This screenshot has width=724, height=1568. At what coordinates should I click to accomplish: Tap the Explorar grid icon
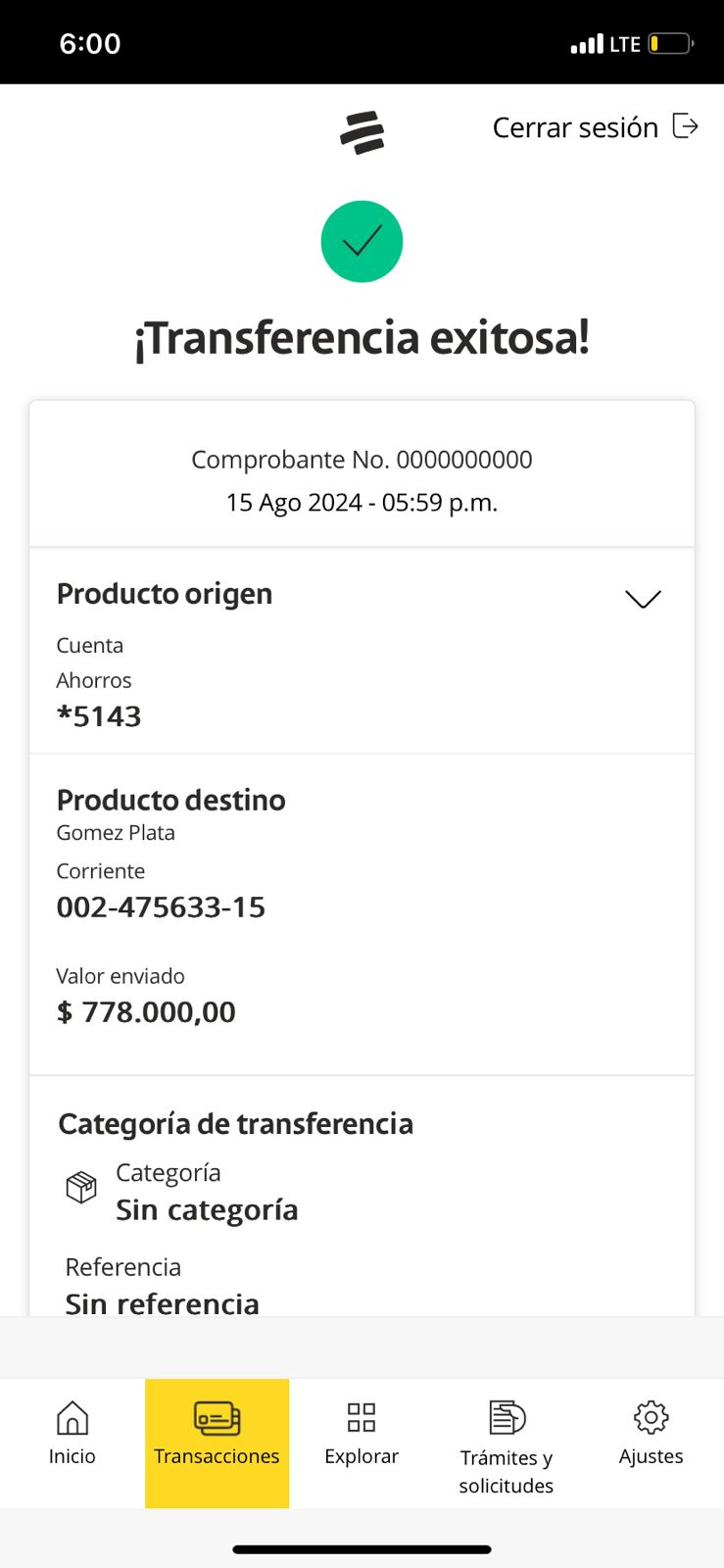point(362,1417)
